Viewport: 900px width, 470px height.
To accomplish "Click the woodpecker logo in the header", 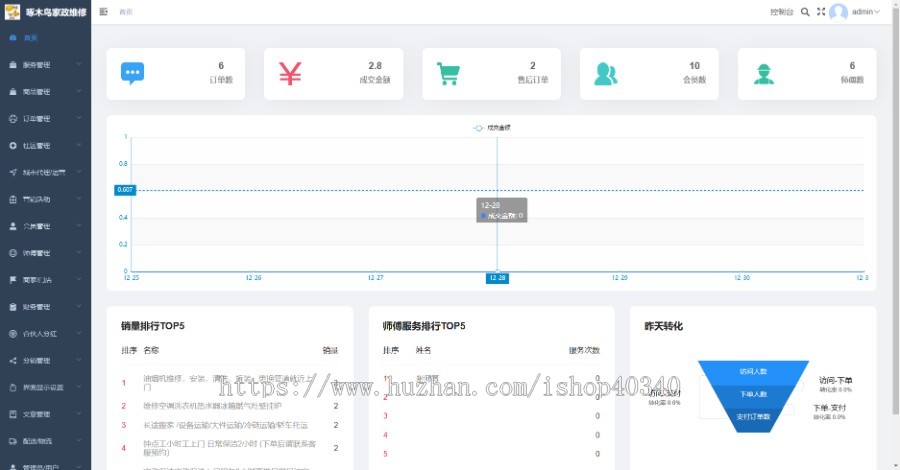I will [12, 11].
